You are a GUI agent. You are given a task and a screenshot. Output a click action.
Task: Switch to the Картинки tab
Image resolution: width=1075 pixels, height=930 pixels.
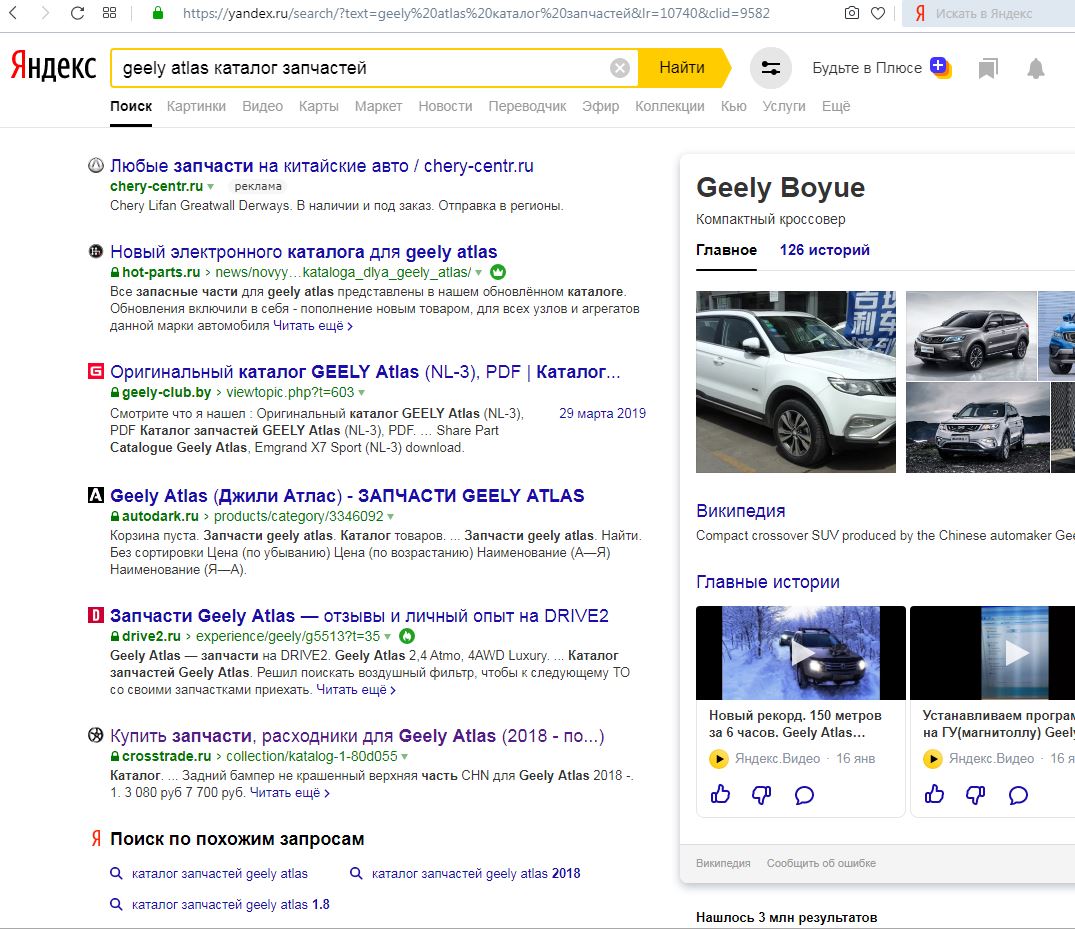pyautogui.click(x=196, y=106)
